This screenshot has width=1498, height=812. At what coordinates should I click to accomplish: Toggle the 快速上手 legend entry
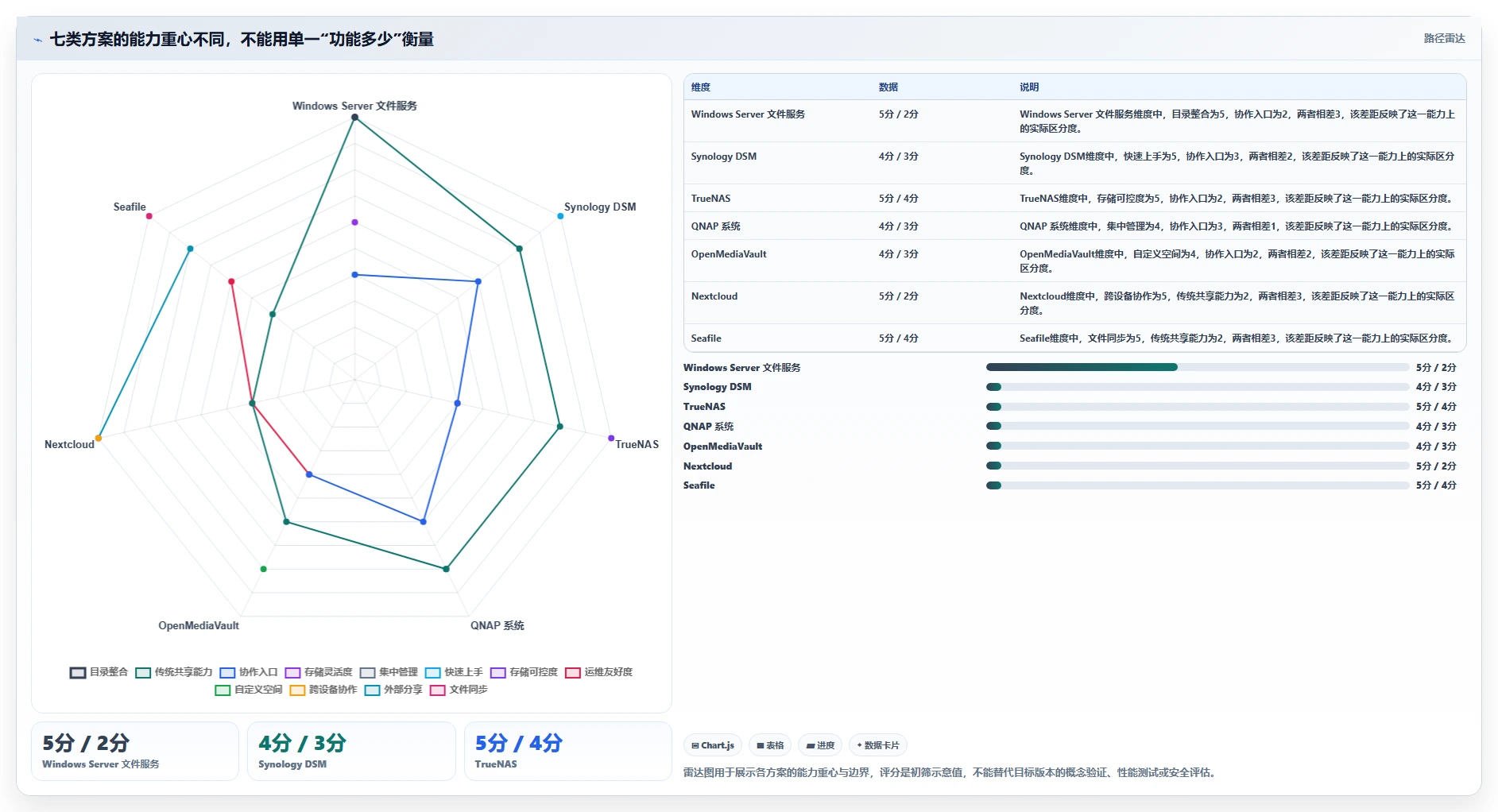[454, 672]
